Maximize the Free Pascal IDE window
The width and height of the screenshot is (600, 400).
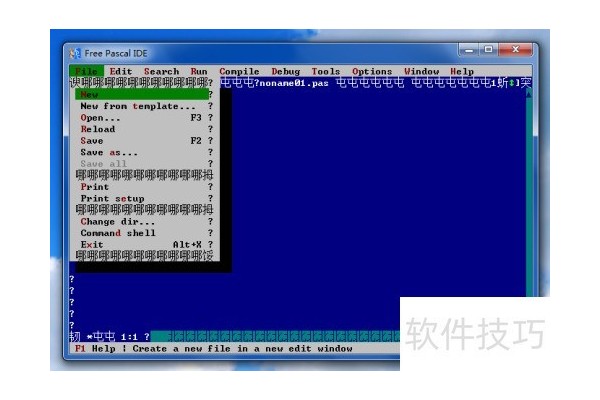[x=489, y=50]
